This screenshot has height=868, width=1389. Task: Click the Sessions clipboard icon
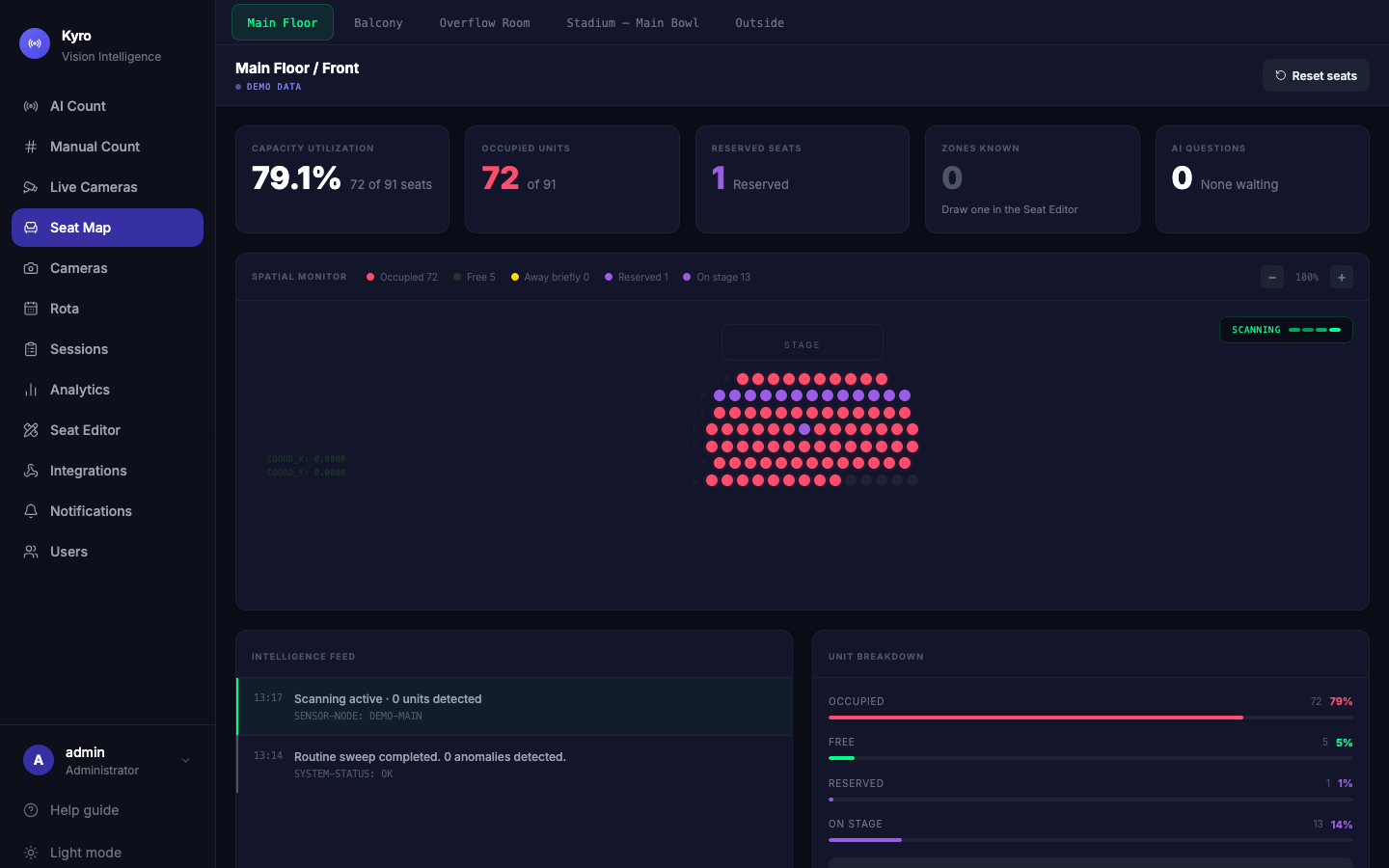tap(31, 349)
